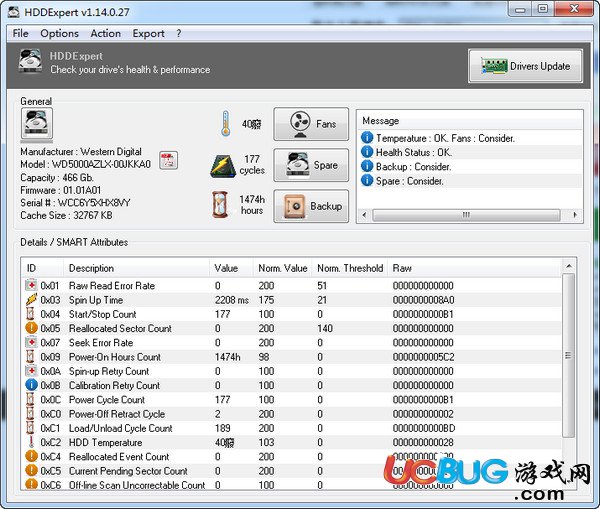600x509 pixels.
Task: Click the SMART table vertical scrollbar thumb
Action: coord(569,356)
